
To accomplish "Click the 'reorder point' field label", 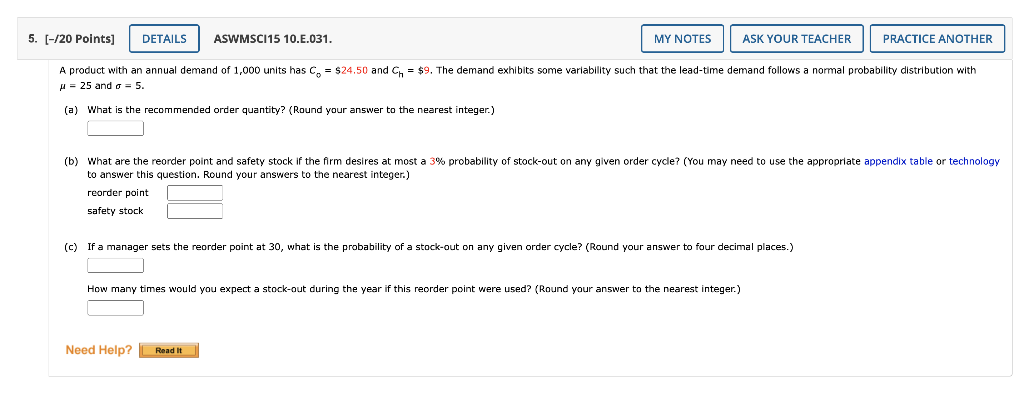I will [118, 193].
